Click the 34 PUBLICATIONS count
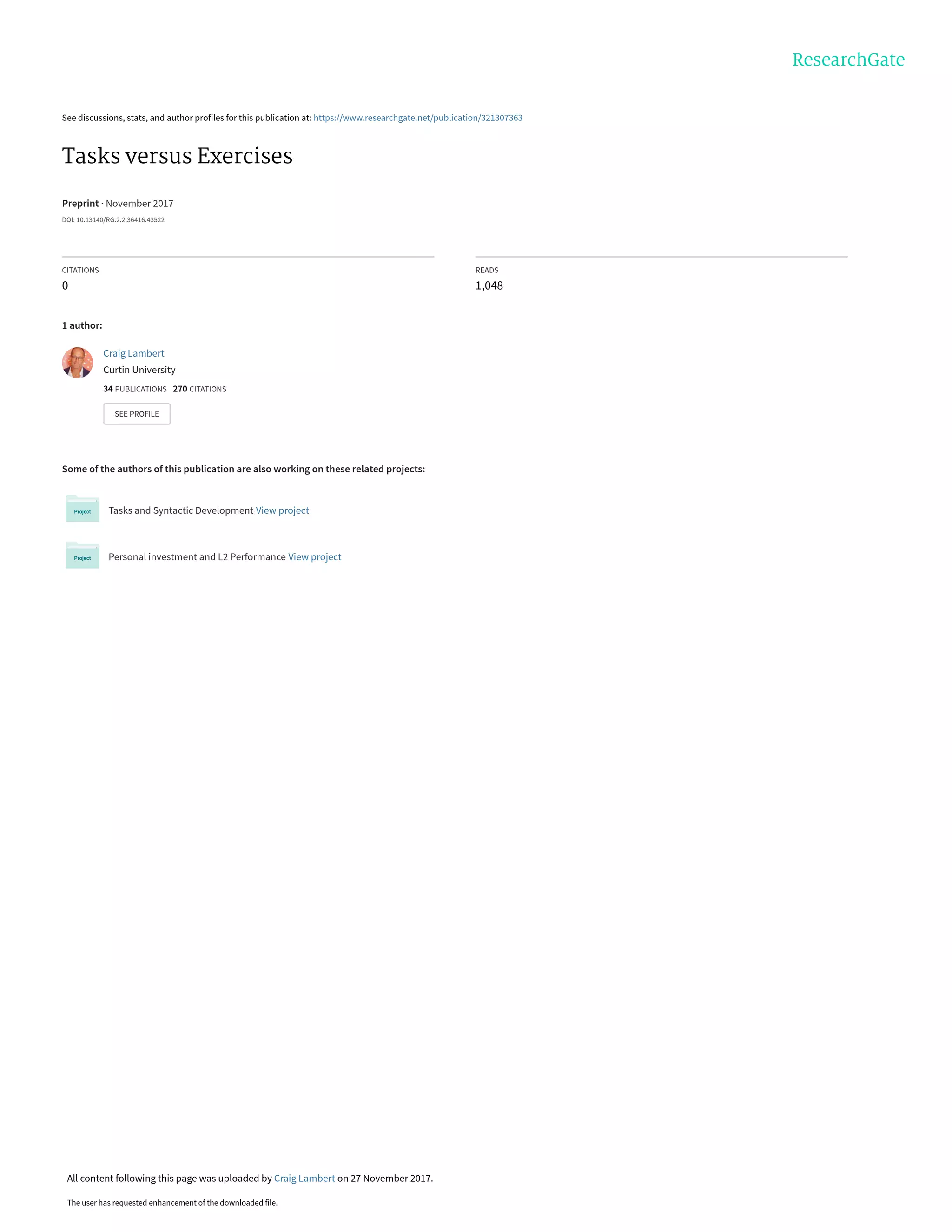952x1232 pixels. pyautogui.click(x=135, y=389)
